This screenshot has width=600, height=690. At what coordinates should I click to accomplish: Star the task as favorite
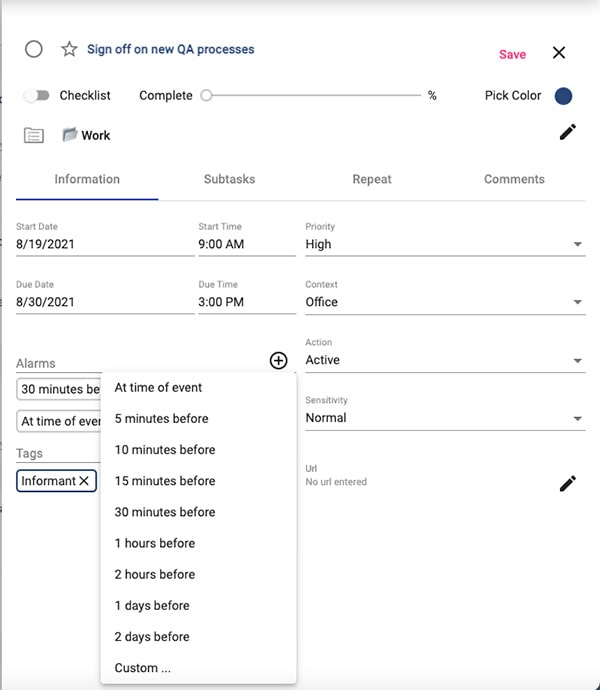pyautogui.click(x=69, y=50)
